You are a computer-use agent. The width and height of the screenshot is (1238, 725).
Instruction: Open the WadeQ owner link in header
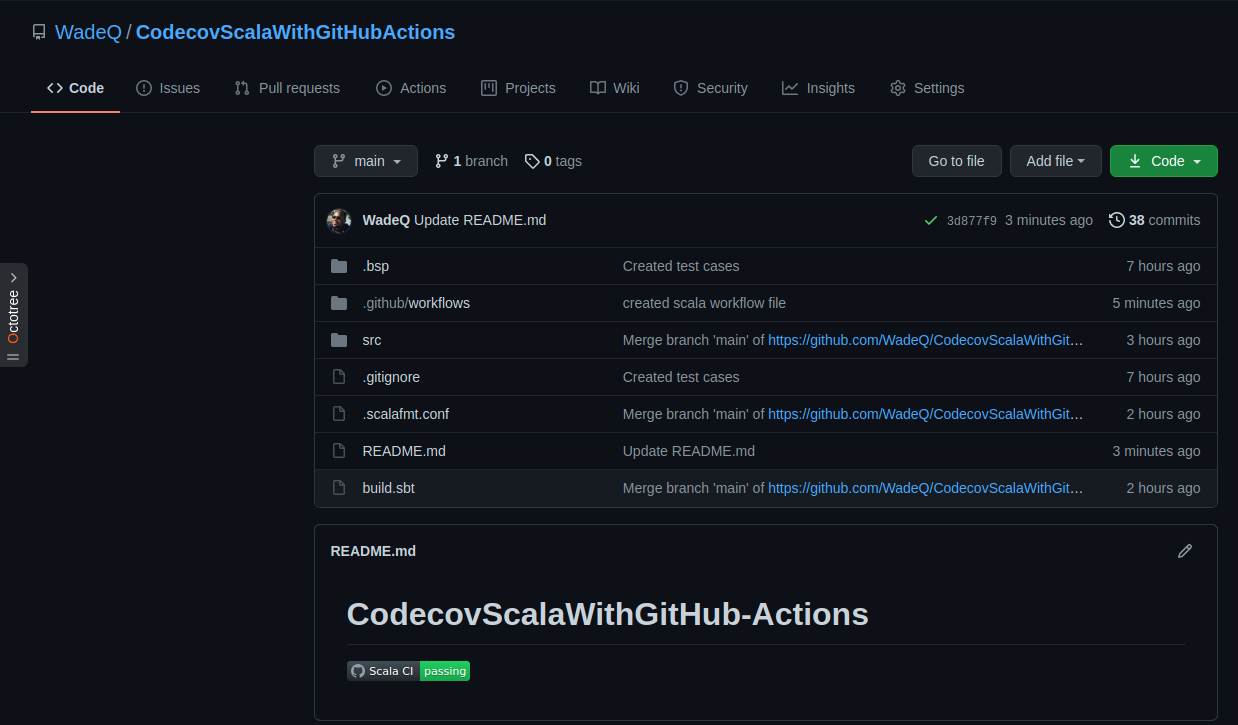coord(88,32)
